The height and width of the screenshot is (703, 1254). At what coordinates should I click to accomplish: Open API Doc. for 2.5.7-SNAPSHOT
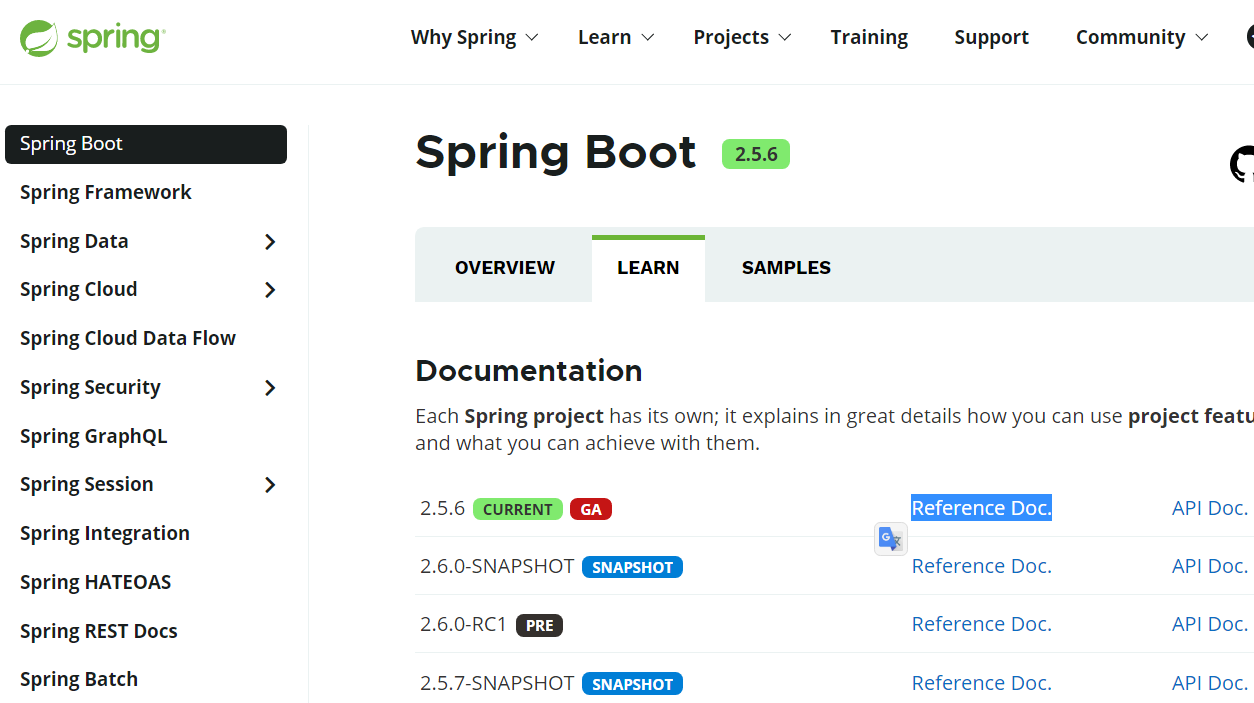1210,683
